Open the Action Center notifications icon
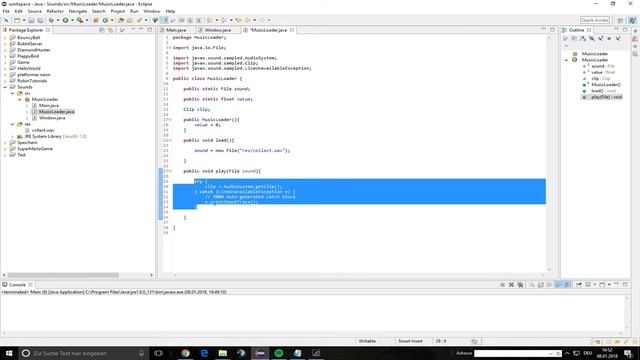 tap(629, 353)
